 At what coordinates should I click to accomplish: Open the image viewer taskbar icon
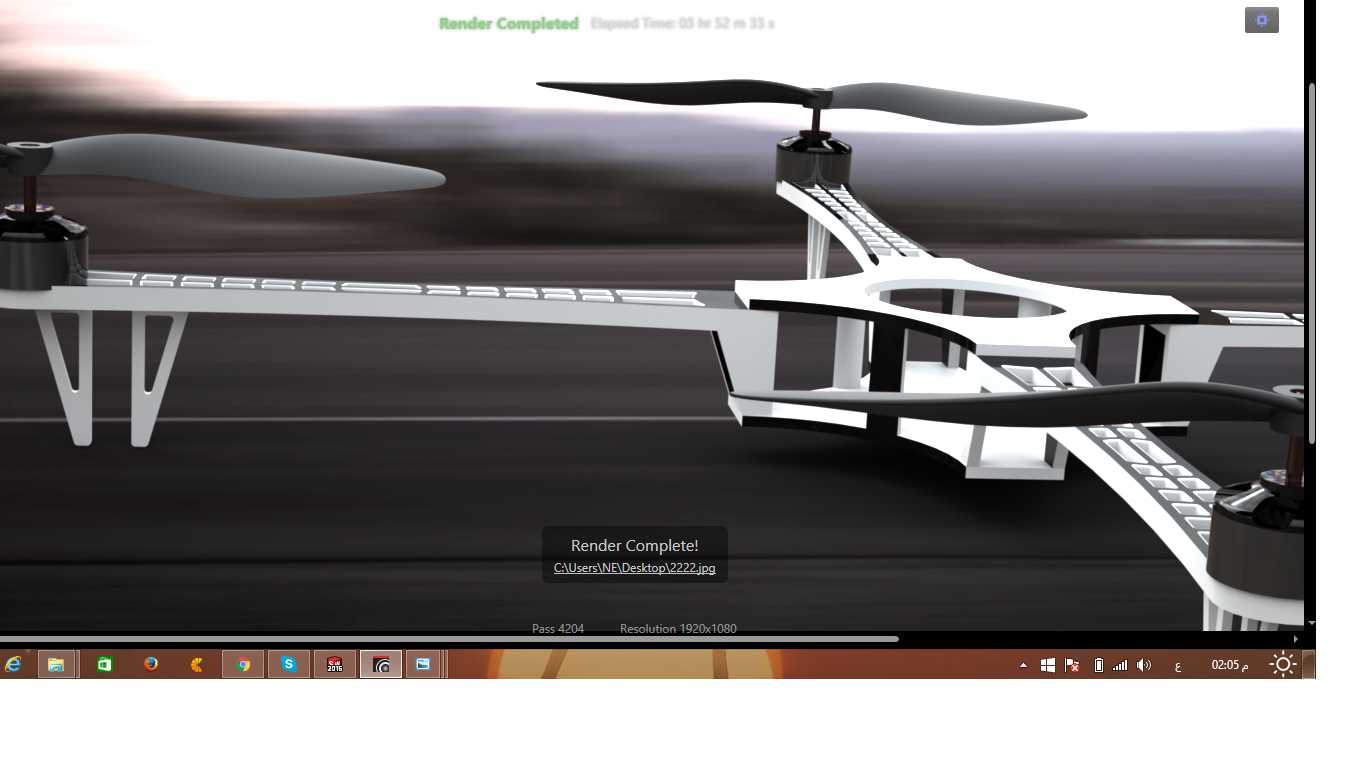(424, 664)
